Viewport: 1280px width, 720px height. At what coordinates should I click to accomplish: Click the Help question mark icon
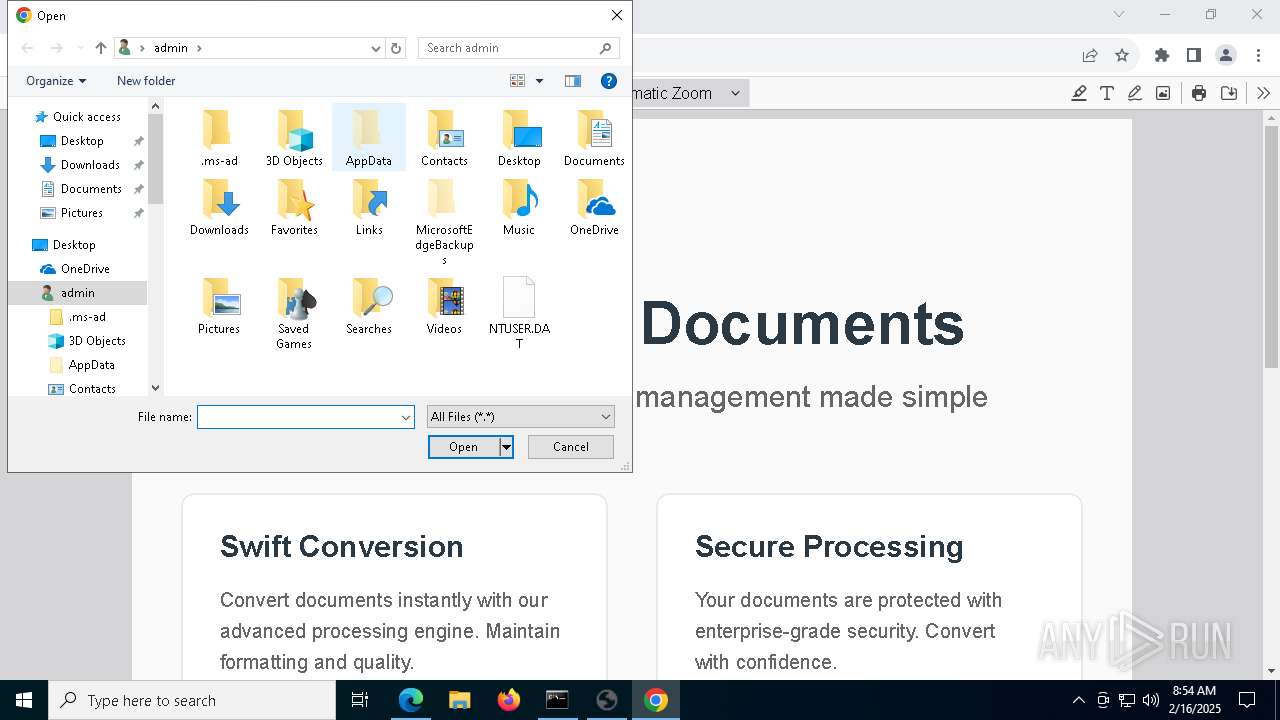(608, 81)
